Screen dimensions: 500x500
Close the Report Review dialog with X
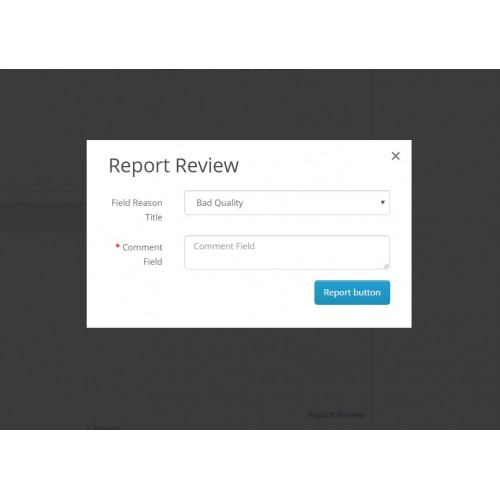[395, 156]
